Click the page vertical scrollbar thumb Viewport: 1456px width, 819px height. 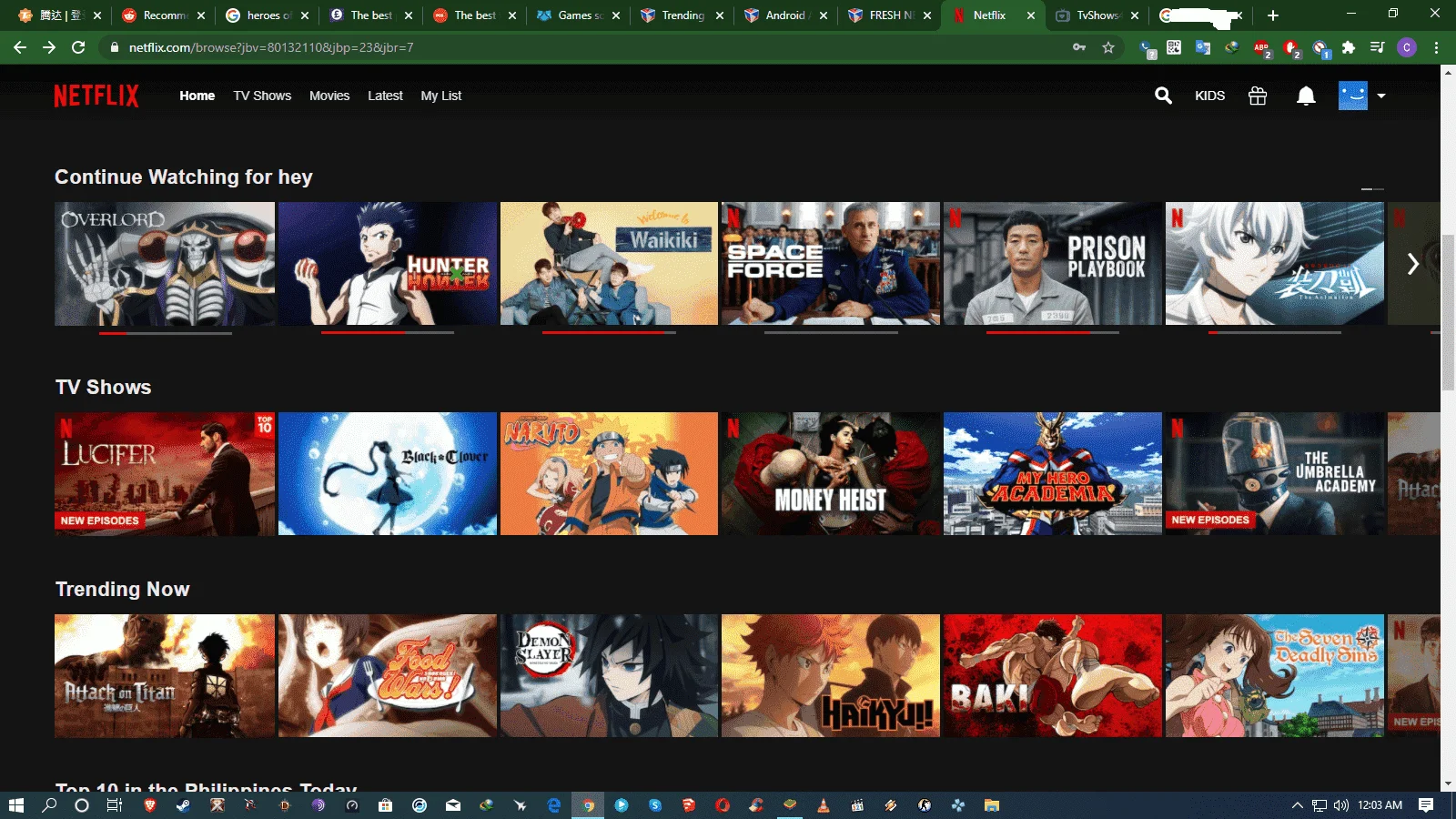(x=1448, y=312)
